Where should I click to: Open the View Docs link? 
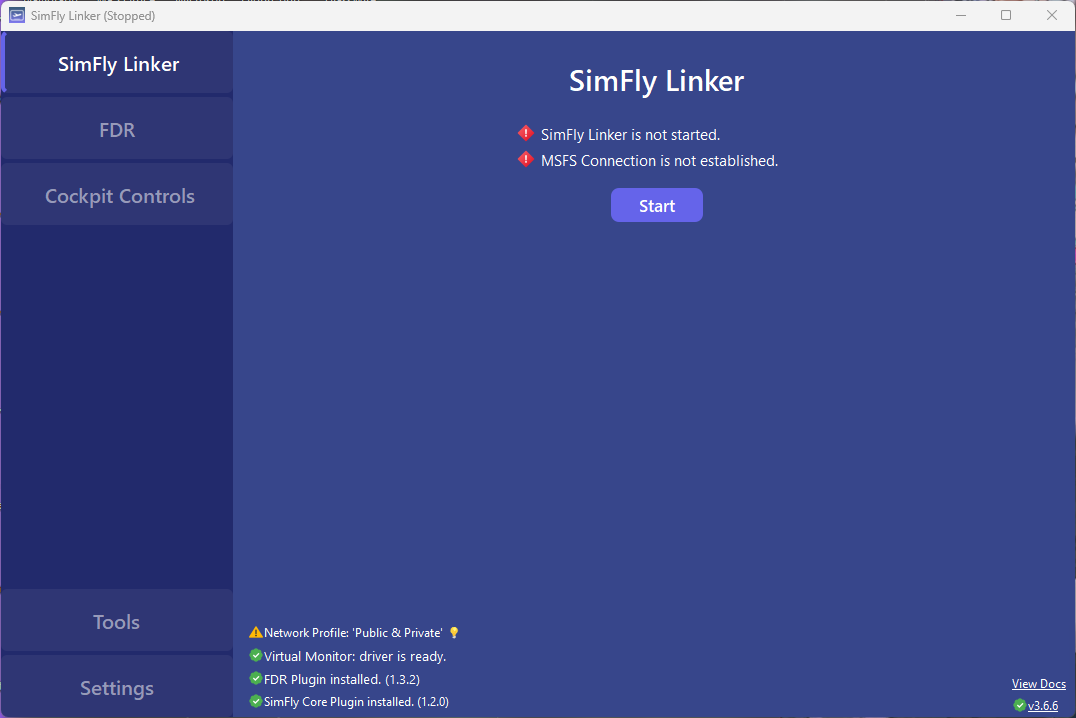coord(1038,684)
